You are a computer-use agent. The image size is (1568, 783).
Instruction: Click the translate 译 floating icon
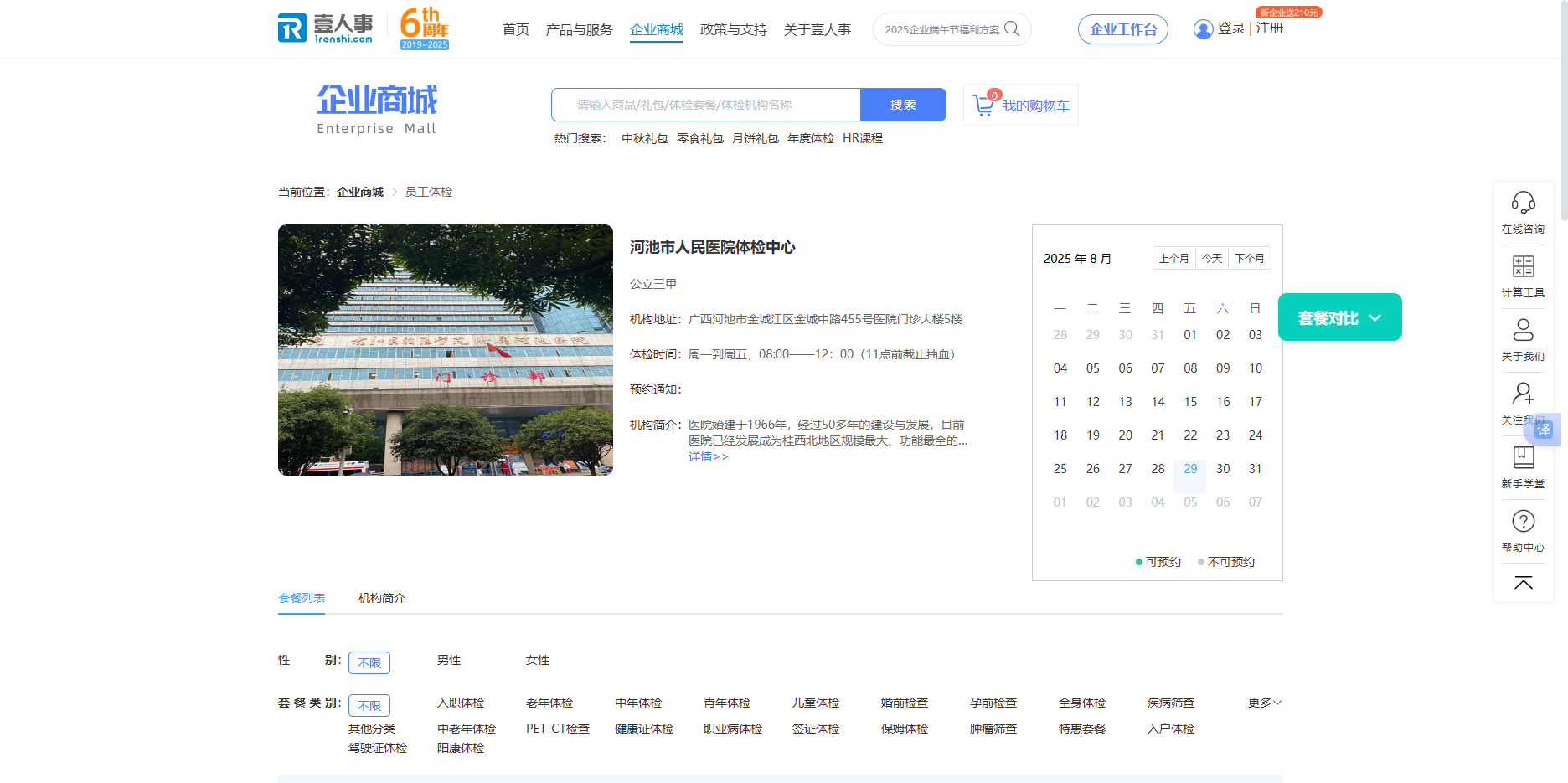[x=1544, y=430]
